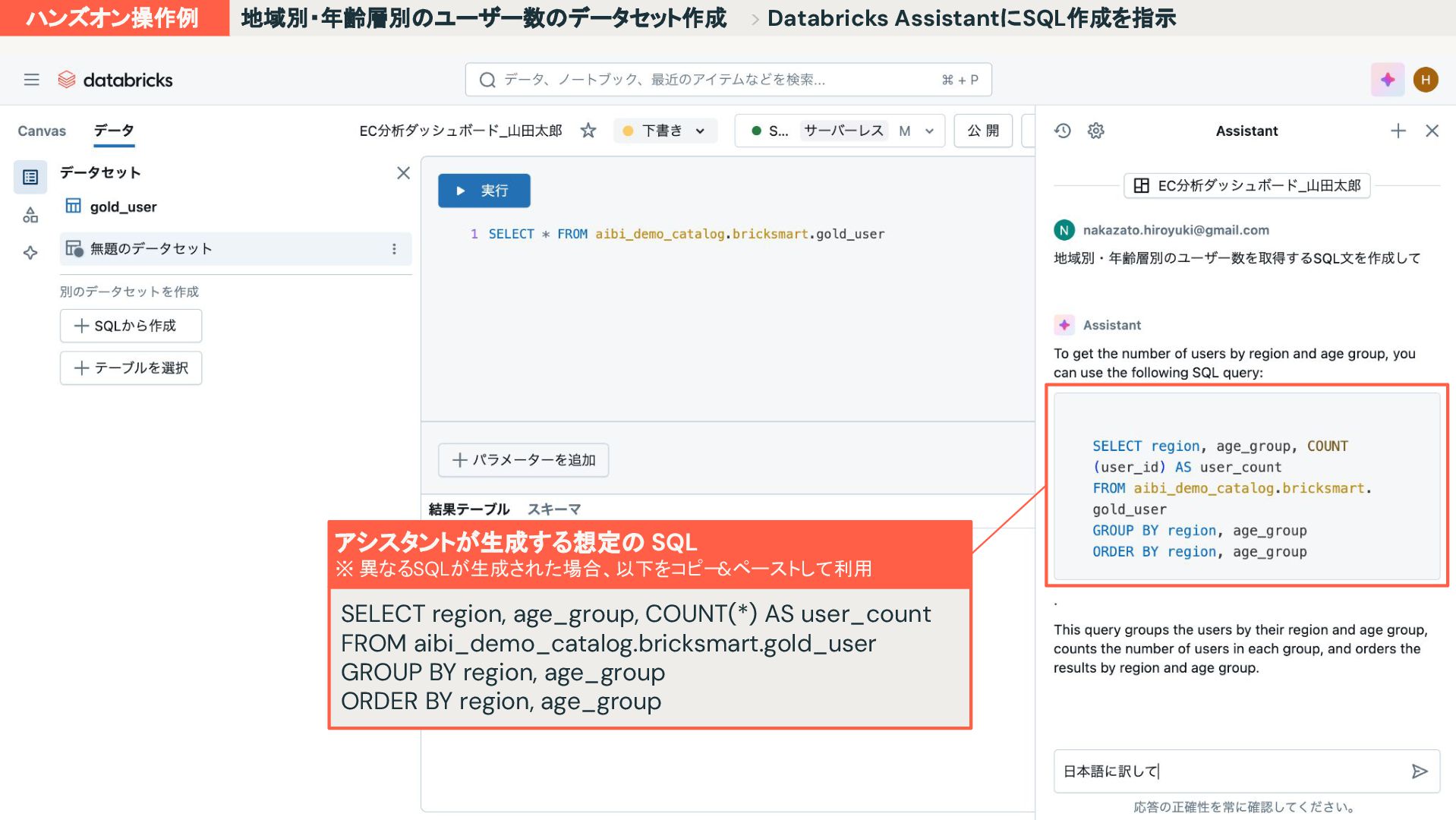
Task: Open Assistant chat history
Action: 1063,131
